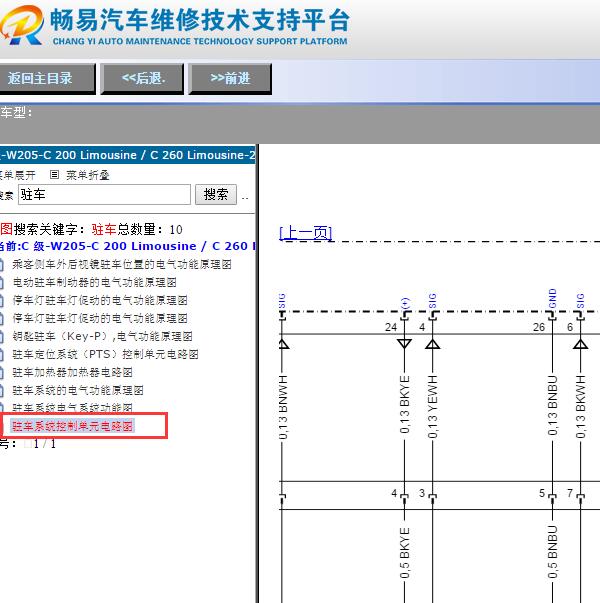Focus the search field containing 驻车
Image resolution: width=600 pixels, height=603 pixels.
(104, 195)
